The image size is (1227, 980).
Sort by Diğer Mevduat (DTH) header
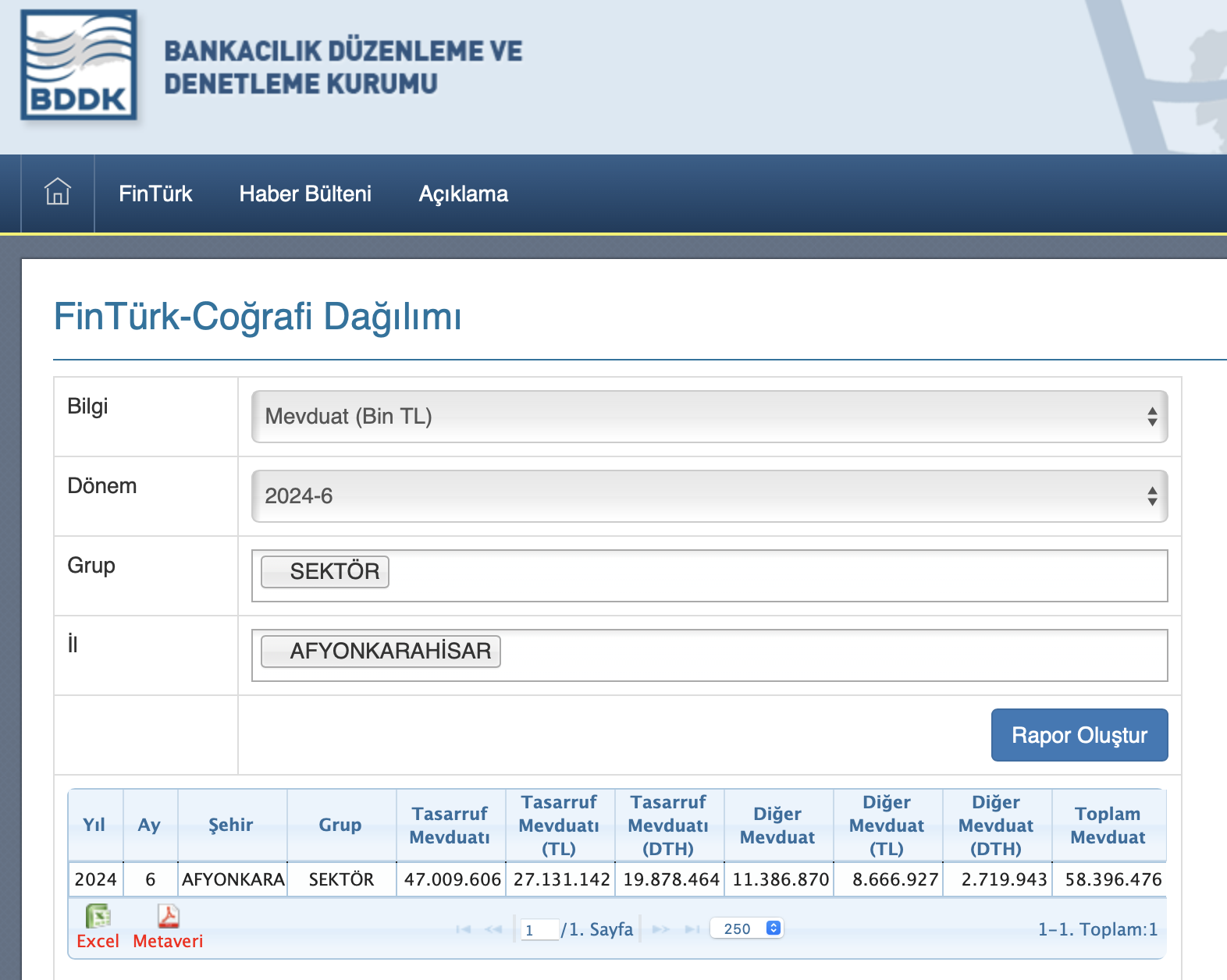996,825
